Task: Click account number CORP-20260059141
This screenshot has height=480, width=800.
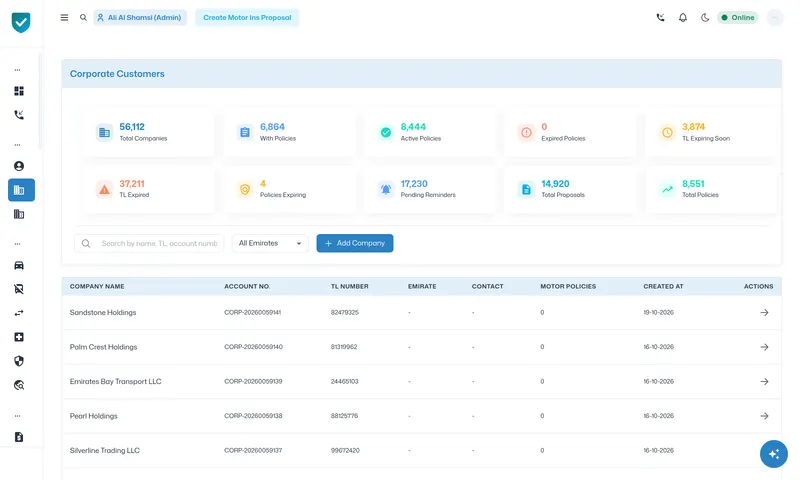Action: click(253, 313)
